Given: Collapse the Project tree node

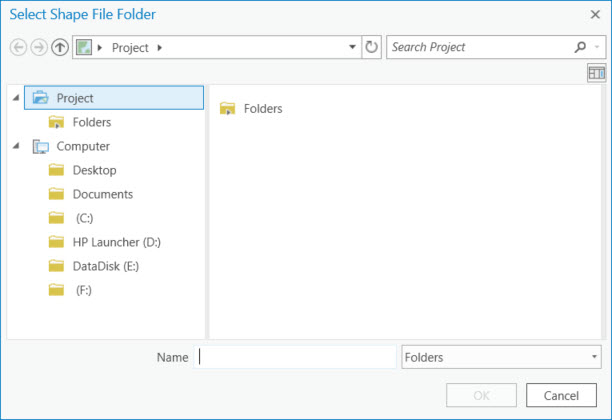Looking at the screenshot, I should pyautogui.click(x=16, y=98).
